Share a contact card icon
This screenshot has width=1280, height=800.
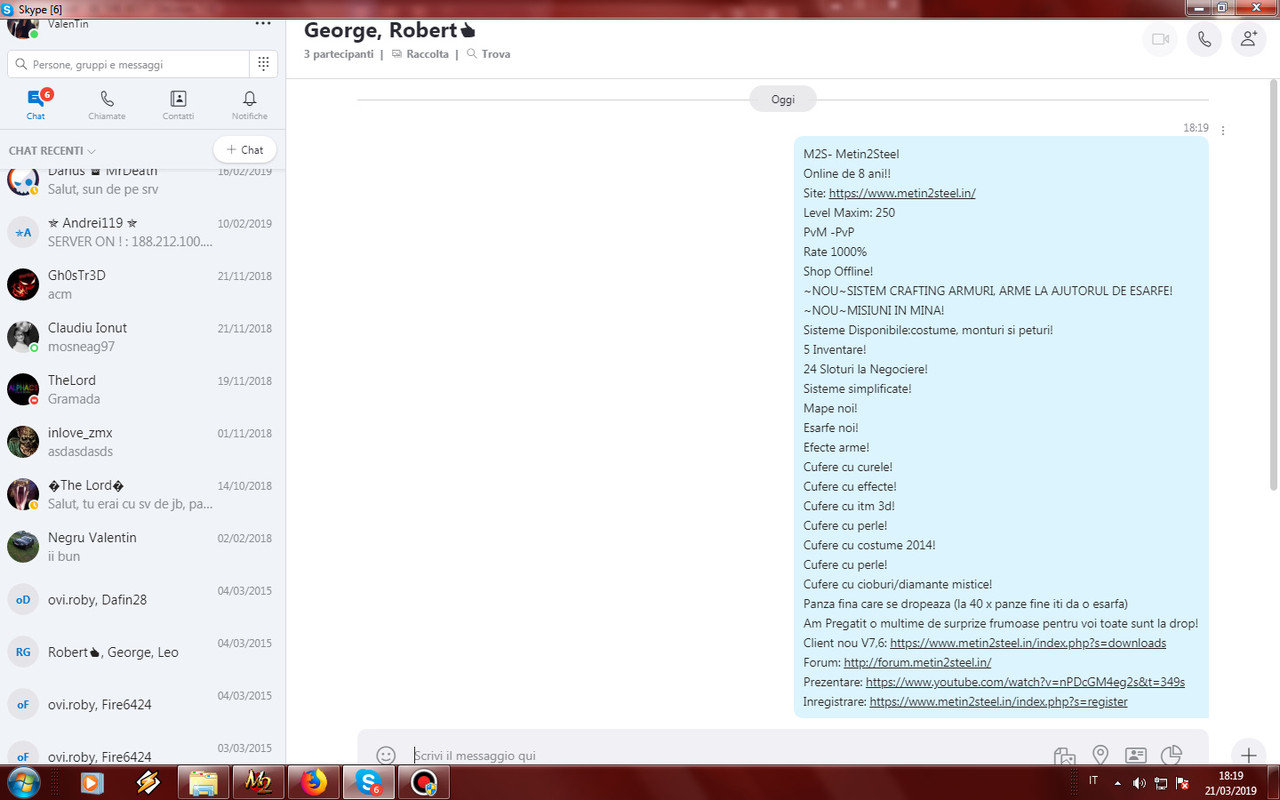pyautogui.click(x=1135, y=755)
